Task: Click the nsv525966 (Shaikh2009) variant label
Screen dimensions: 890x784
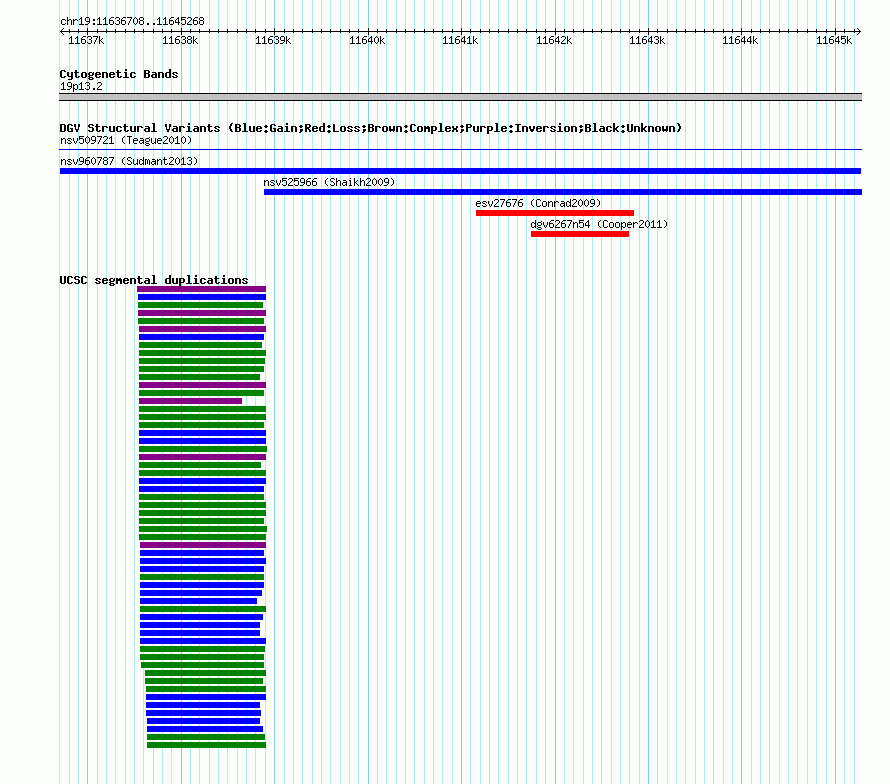Action: 329,182
